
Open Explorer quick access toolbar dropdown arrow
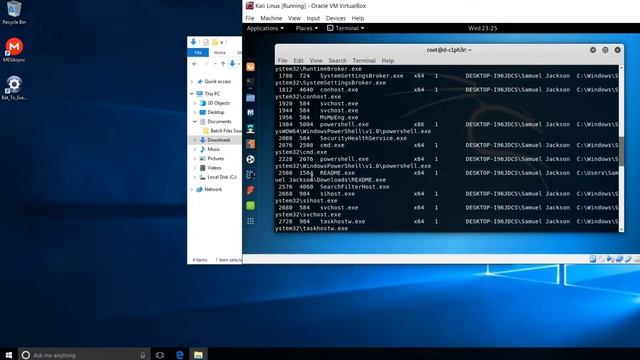point(222,42)
